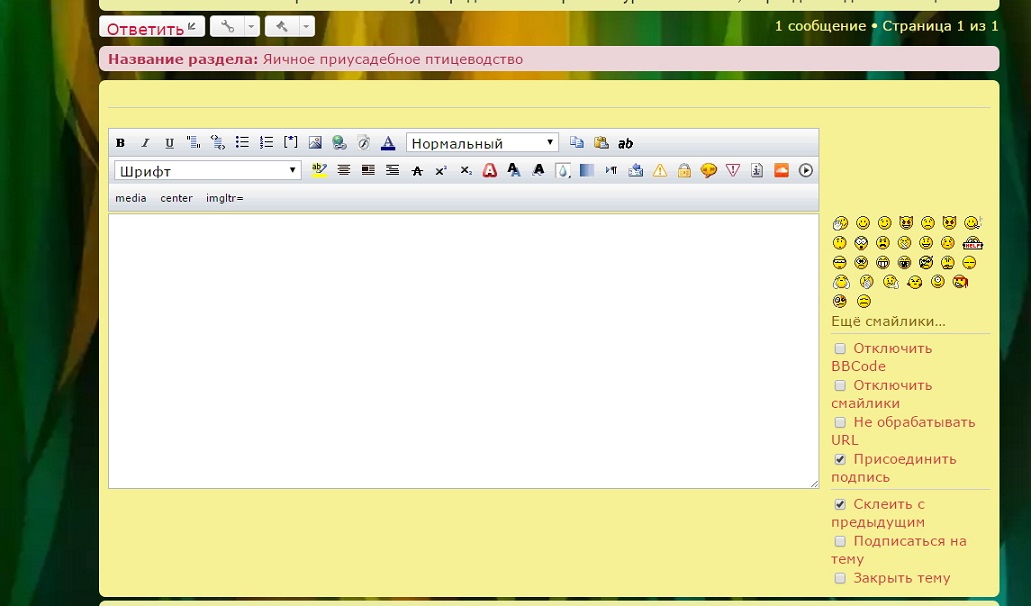Toggle bold formatting in the editor

[121, 143]
